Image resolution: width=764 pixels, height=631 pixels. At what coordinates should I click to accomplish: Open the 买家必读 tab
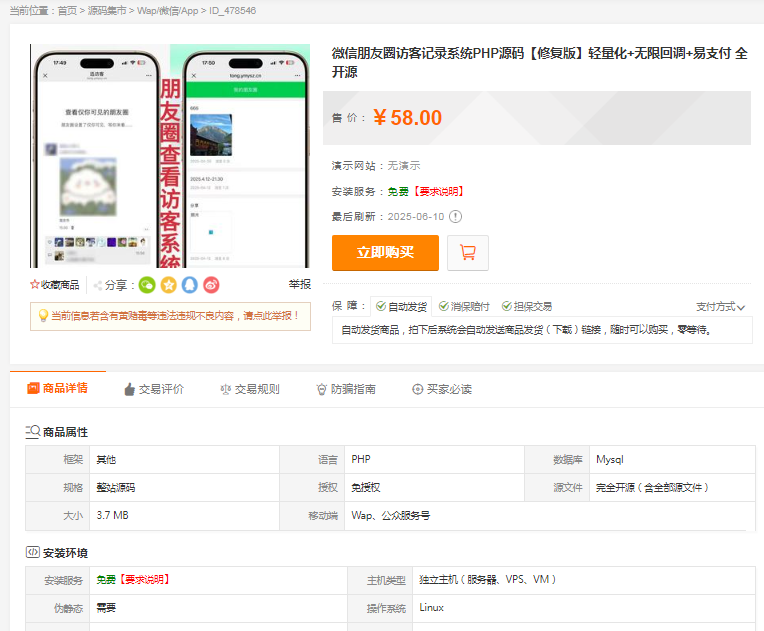[x=442, y=389]
